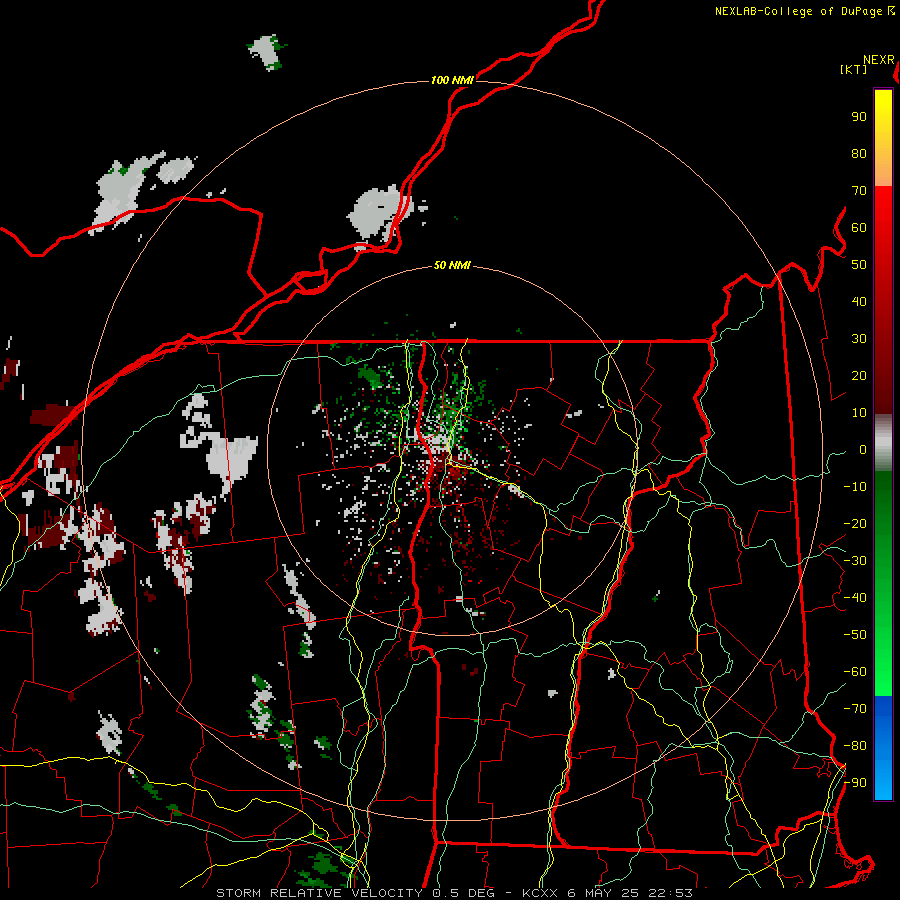This screenshot has height=900, width=900.
Task: Click the "NEXR" label at top right
Action: (x=879, y=60)
